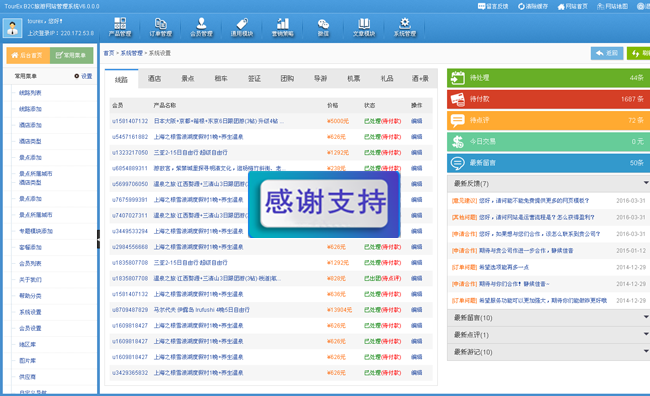The width and height of the screenshot is (650, 396).
Task: Click 编辑 for member u3429365832
Action: click(x=417, y=373)
